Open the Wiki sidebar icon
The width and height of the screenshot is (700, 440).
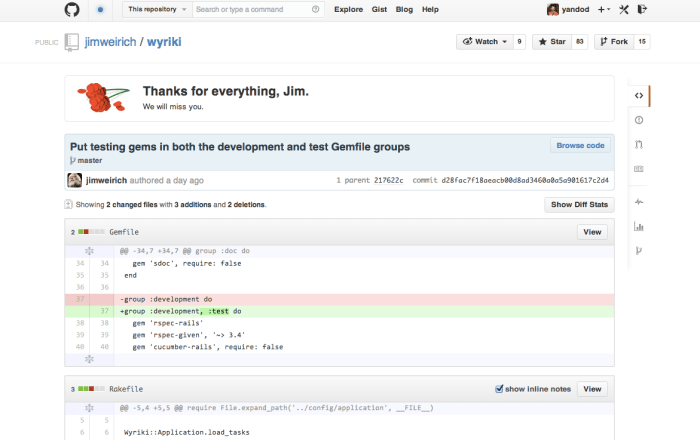(639, 169)
